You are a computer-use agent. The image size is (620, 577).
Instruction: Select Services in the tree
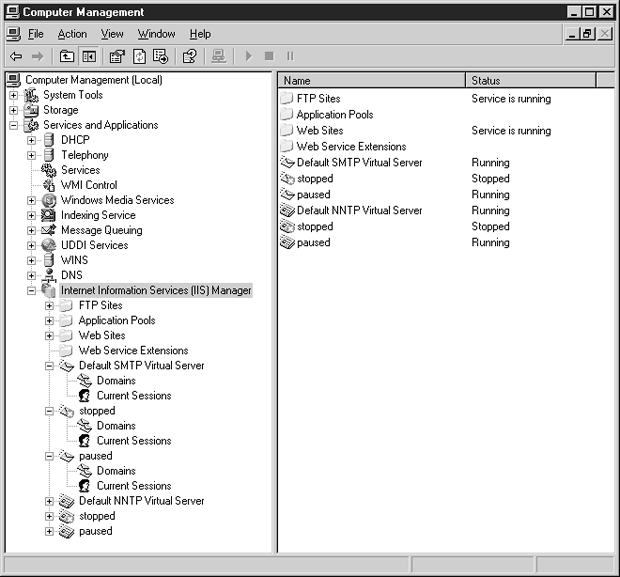[80, 170]
